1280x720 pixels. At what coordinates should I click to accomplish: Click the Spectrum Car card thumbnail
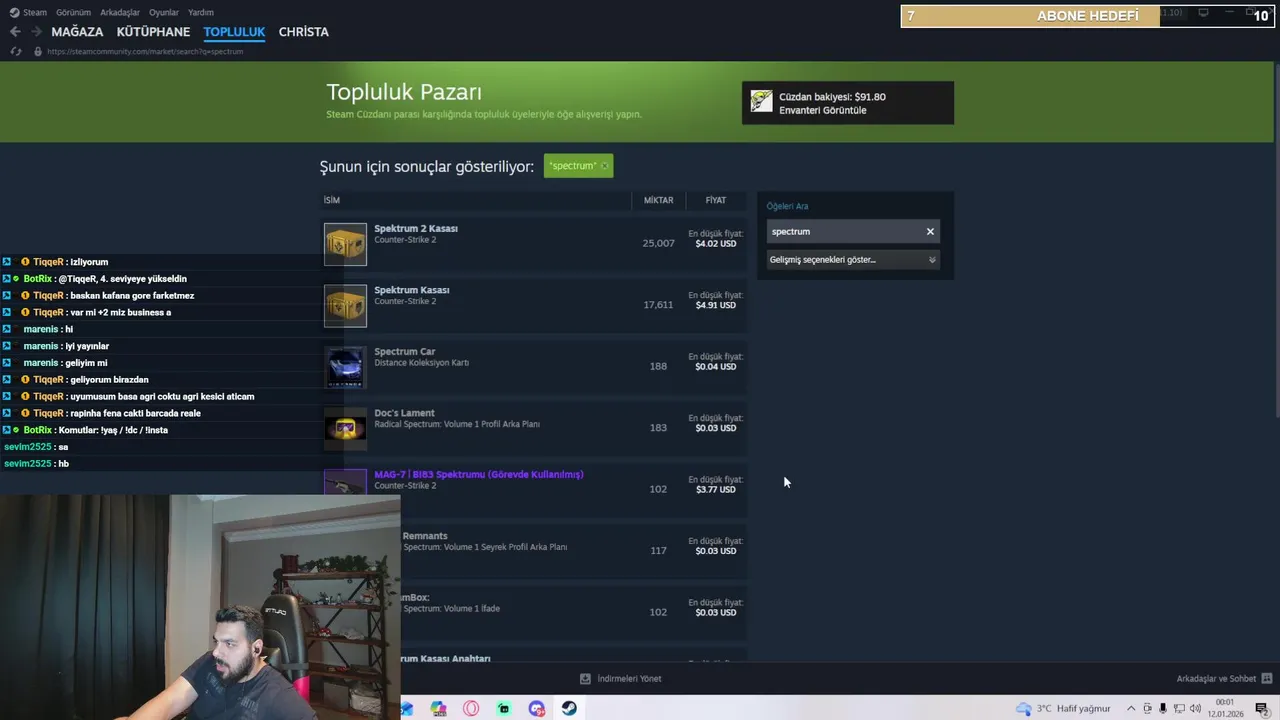(x=345, y=367)
